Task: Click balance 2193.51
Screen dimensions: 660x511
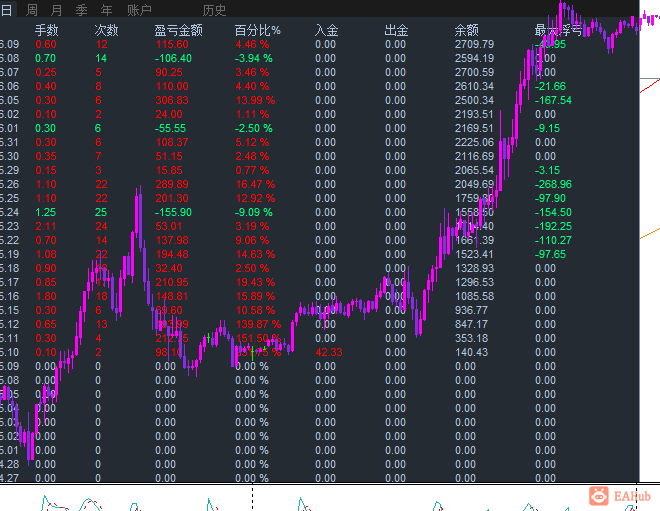Action: (474, 114)
